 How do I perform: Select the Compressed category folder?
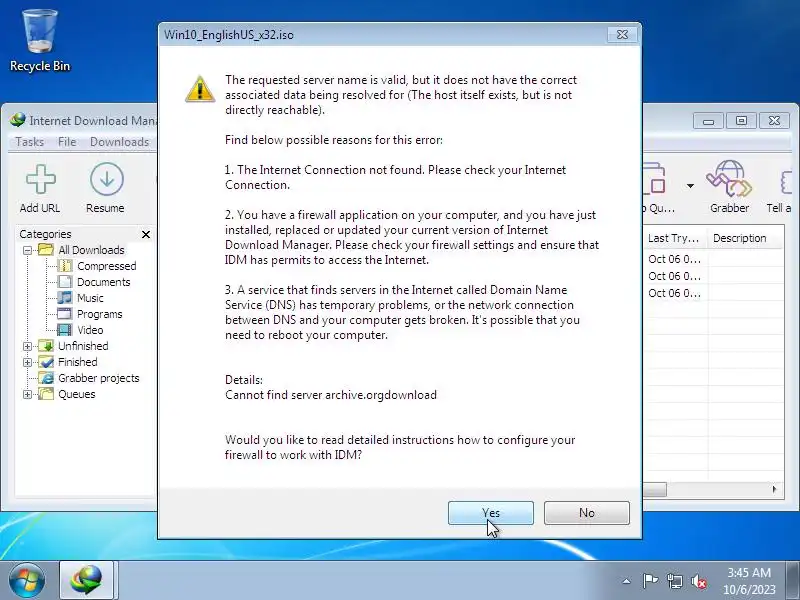coord(107,266)
